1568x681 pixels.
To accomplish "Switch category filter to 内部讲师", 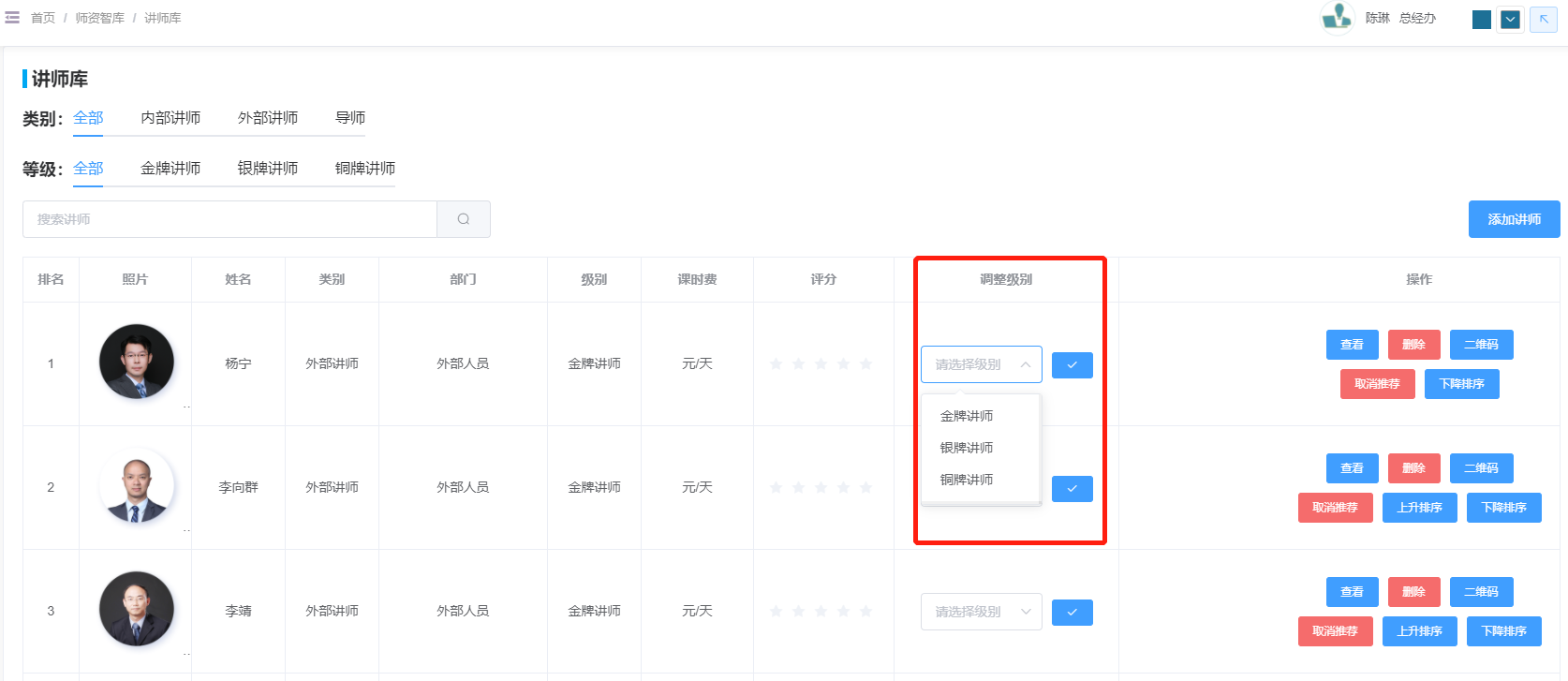I will [170, 118].
